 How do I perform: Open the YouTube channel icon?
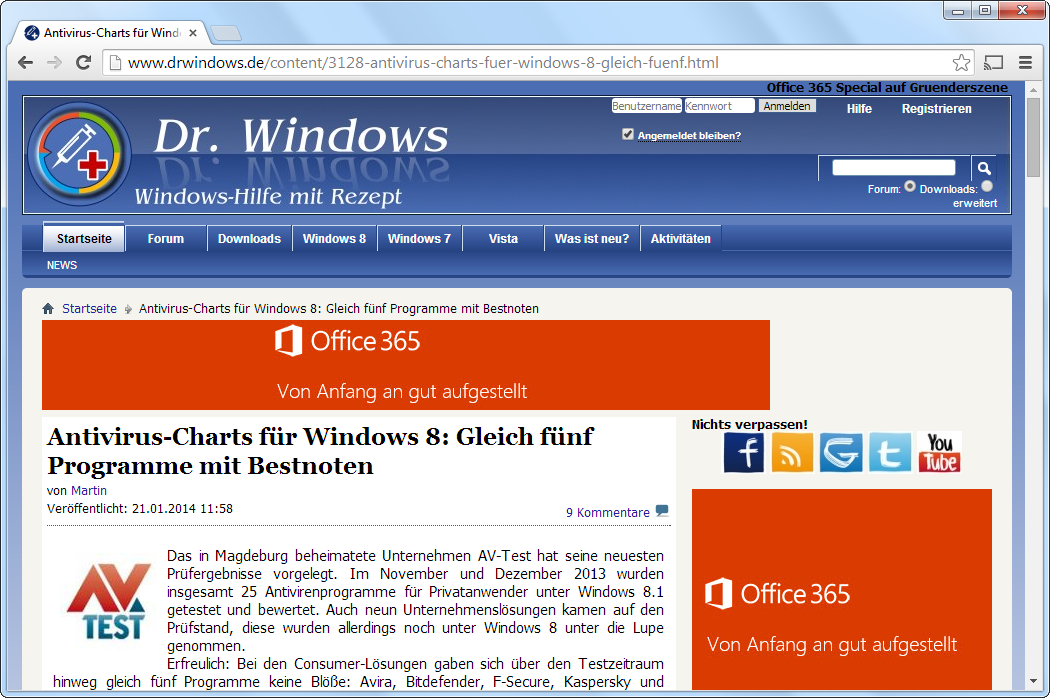tap(939, 452)
